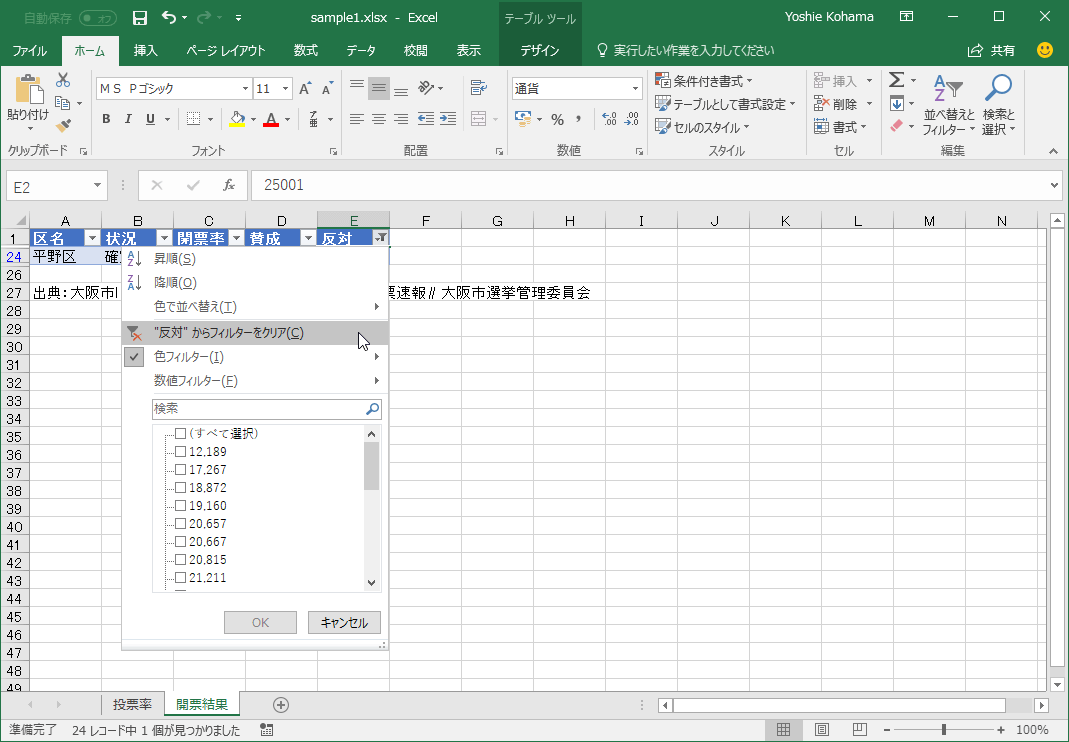Click the Save floppy disk icon
Viewport: 1069px width, 742px height.
point(140,17)
